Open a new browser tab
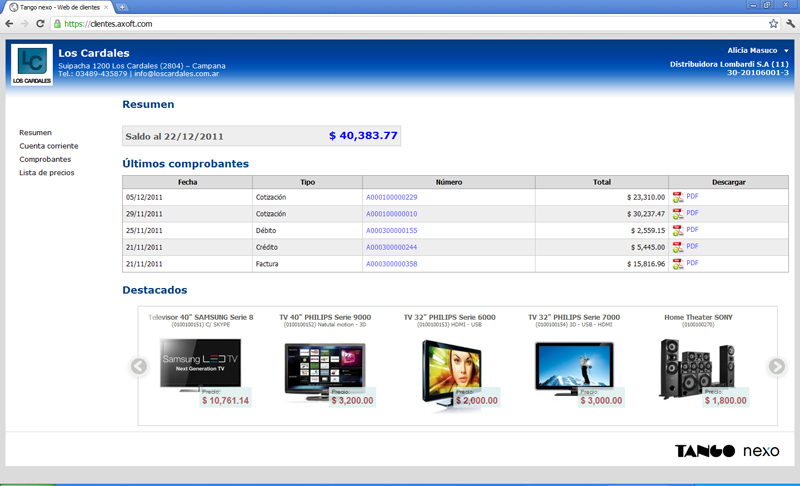This screenshot has height=486, width=800. [x=122, y=7]
